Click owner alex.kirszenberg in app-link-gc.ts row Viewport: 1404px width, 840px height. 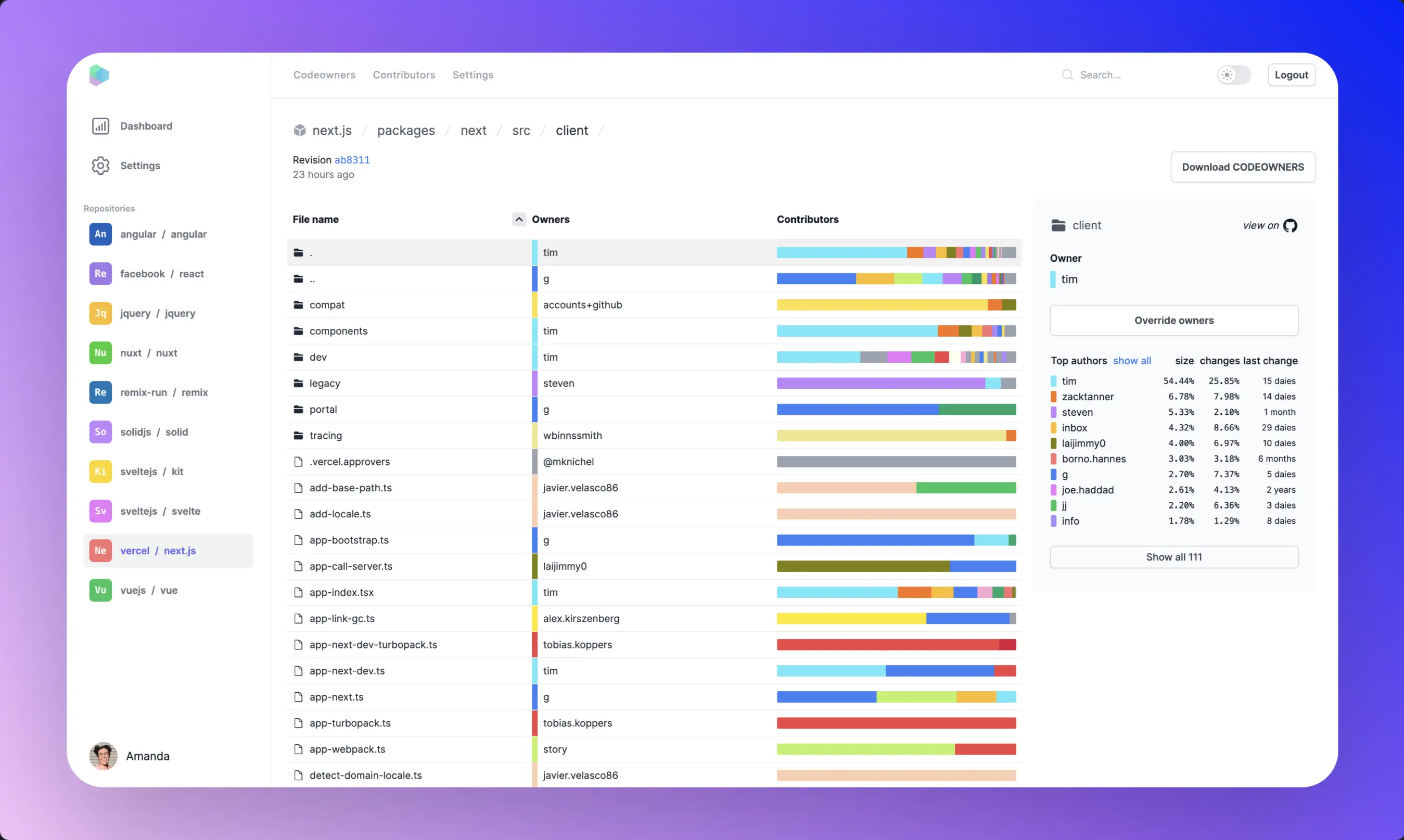(581, 618)
